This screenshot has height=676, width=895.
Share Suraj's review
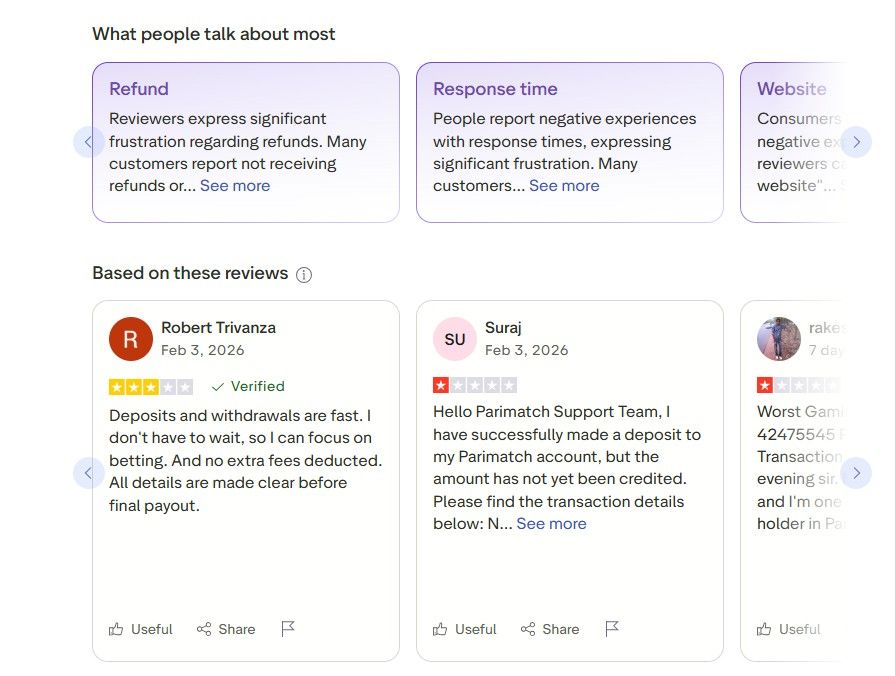pyautogui.click(x=550, y=629)
